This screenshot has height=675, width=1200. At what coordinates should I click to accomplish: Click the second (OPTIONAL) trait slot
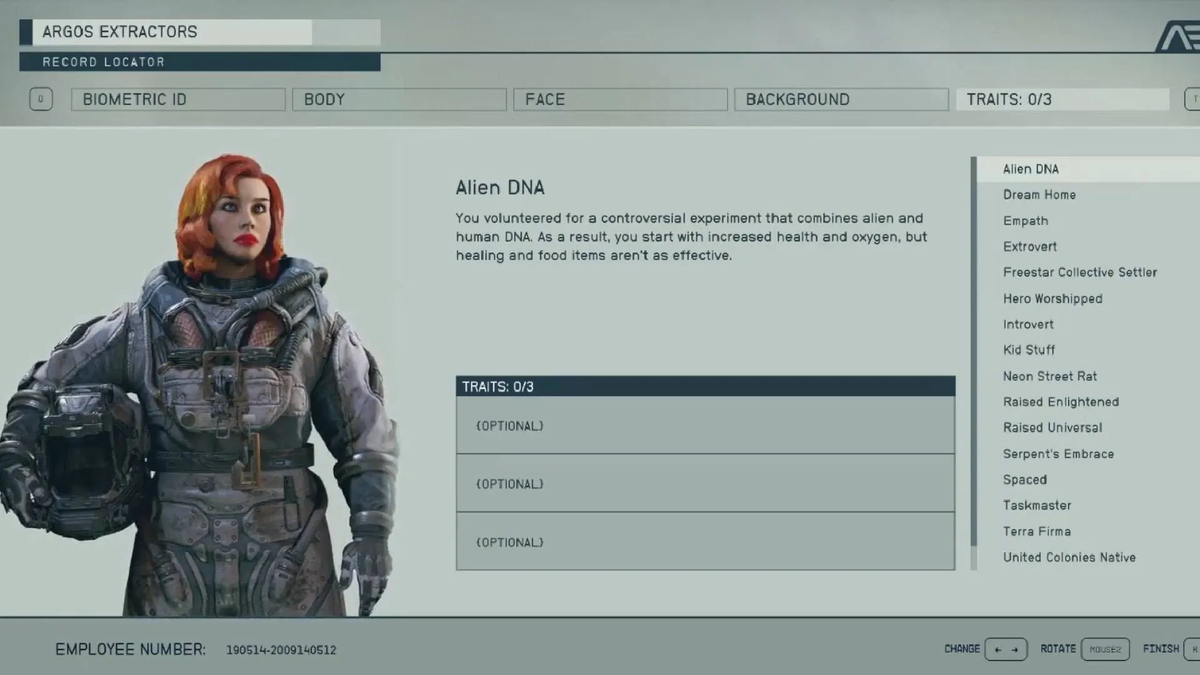tap(706, 484)
